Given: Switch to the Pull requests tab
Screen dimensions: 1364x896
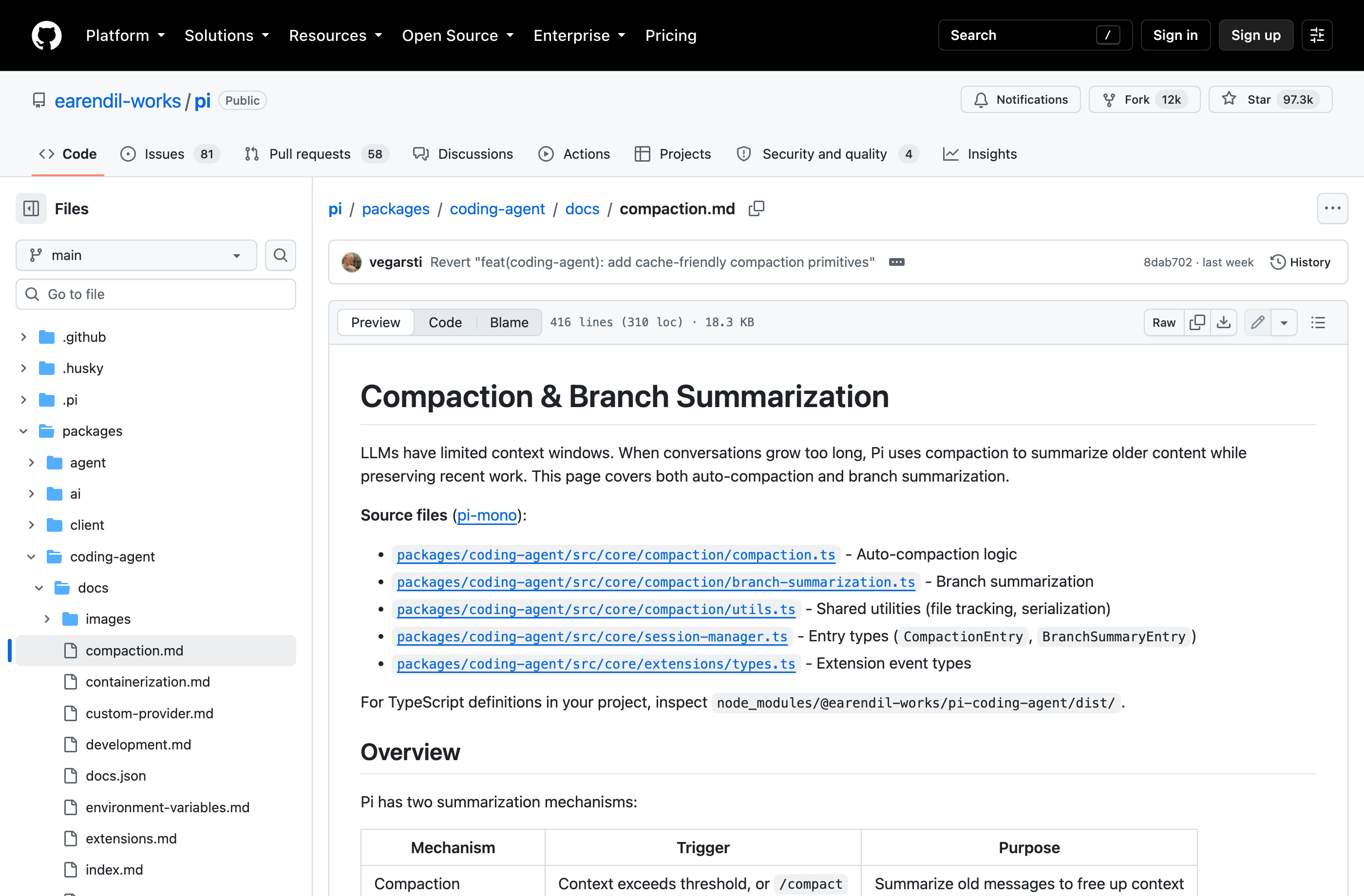Looking at the screenshot, I should point(316,153).
